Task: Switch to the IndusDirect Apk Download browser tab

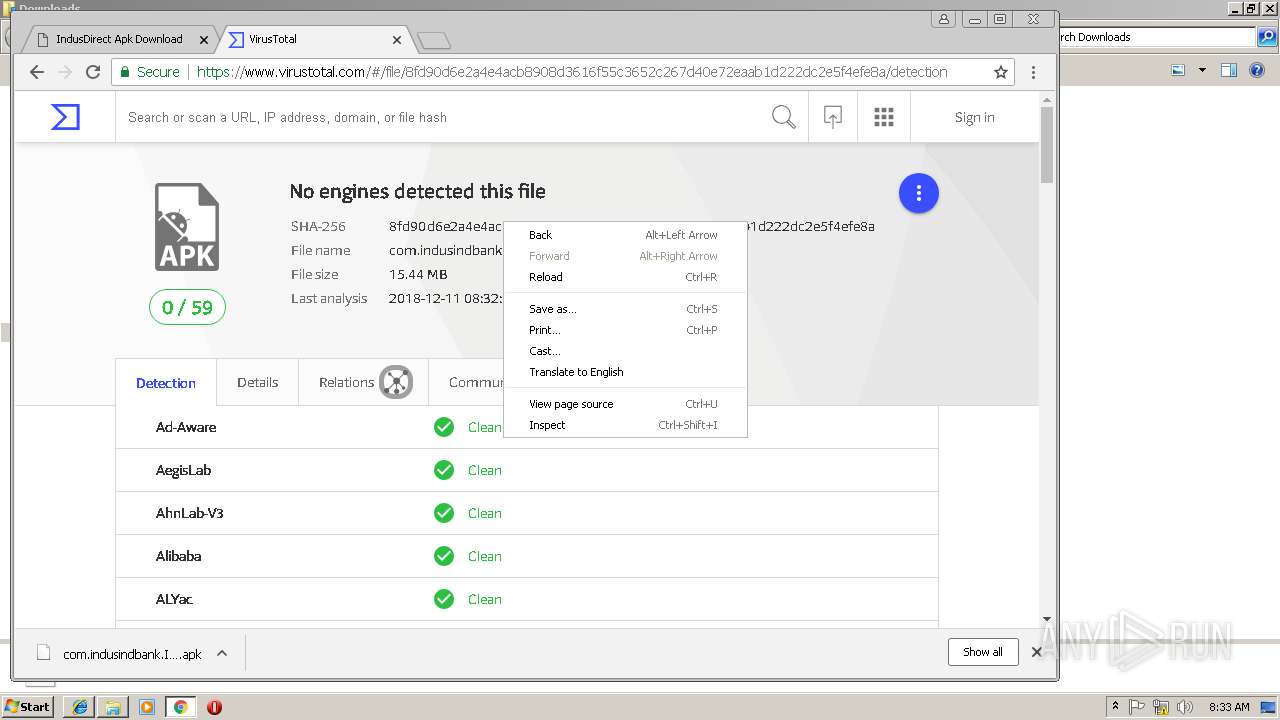Action: point(119,40)
